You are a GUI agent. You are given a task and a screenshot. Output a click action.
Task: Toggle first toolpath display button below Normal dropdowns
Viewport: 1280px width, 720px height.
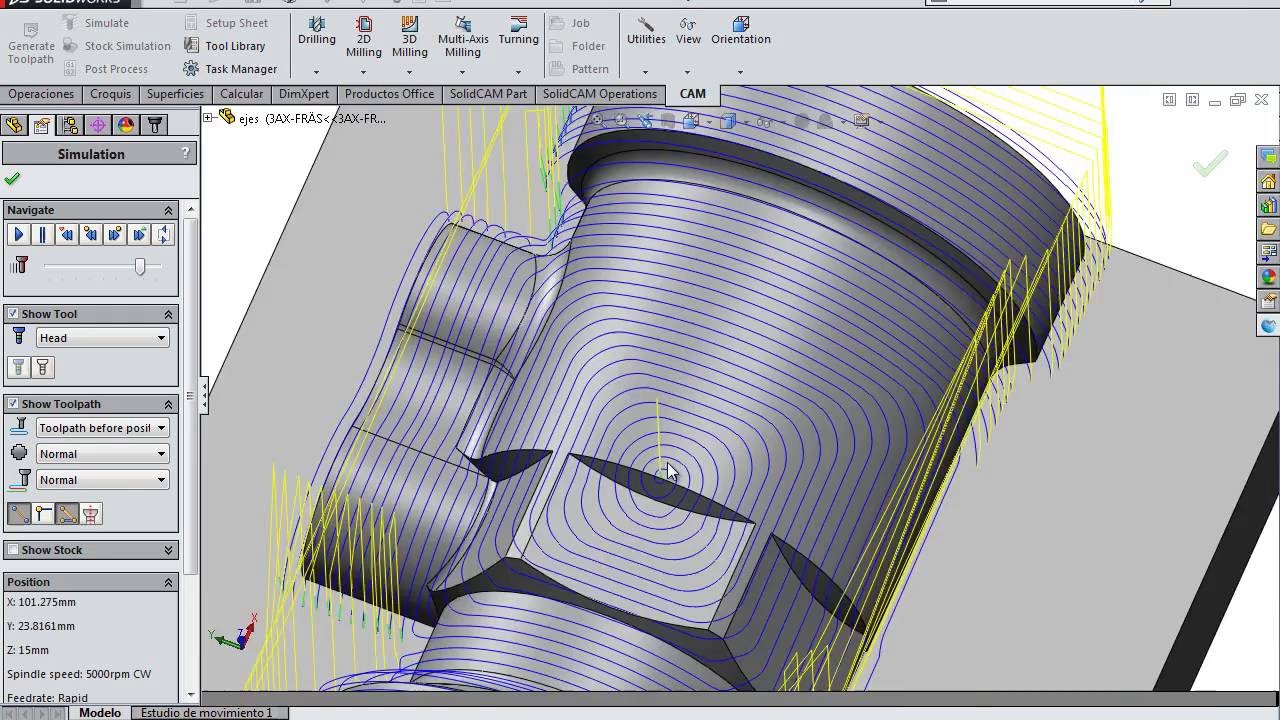tap(19, 514)
